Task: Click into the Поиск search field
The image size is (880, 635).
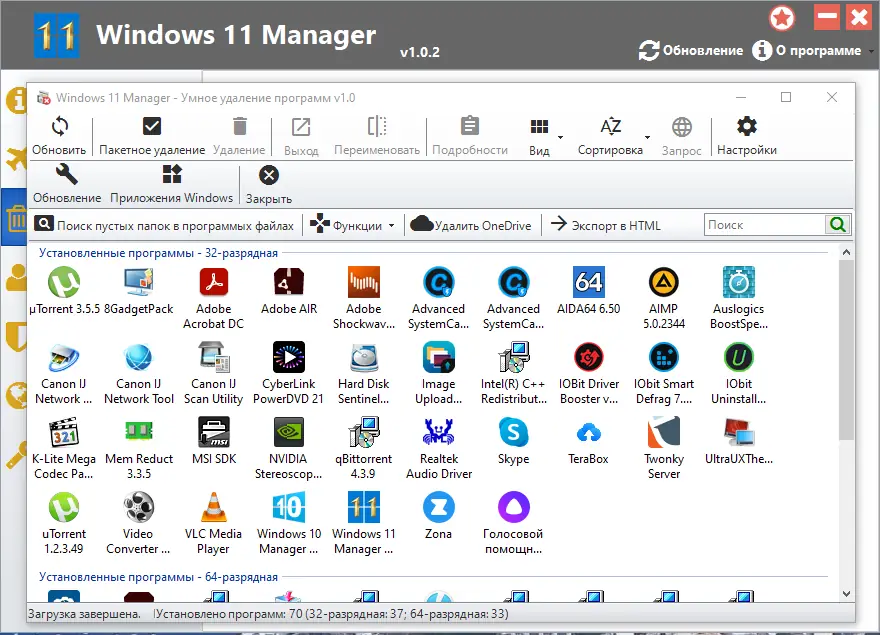Action: tap(764, 225)
